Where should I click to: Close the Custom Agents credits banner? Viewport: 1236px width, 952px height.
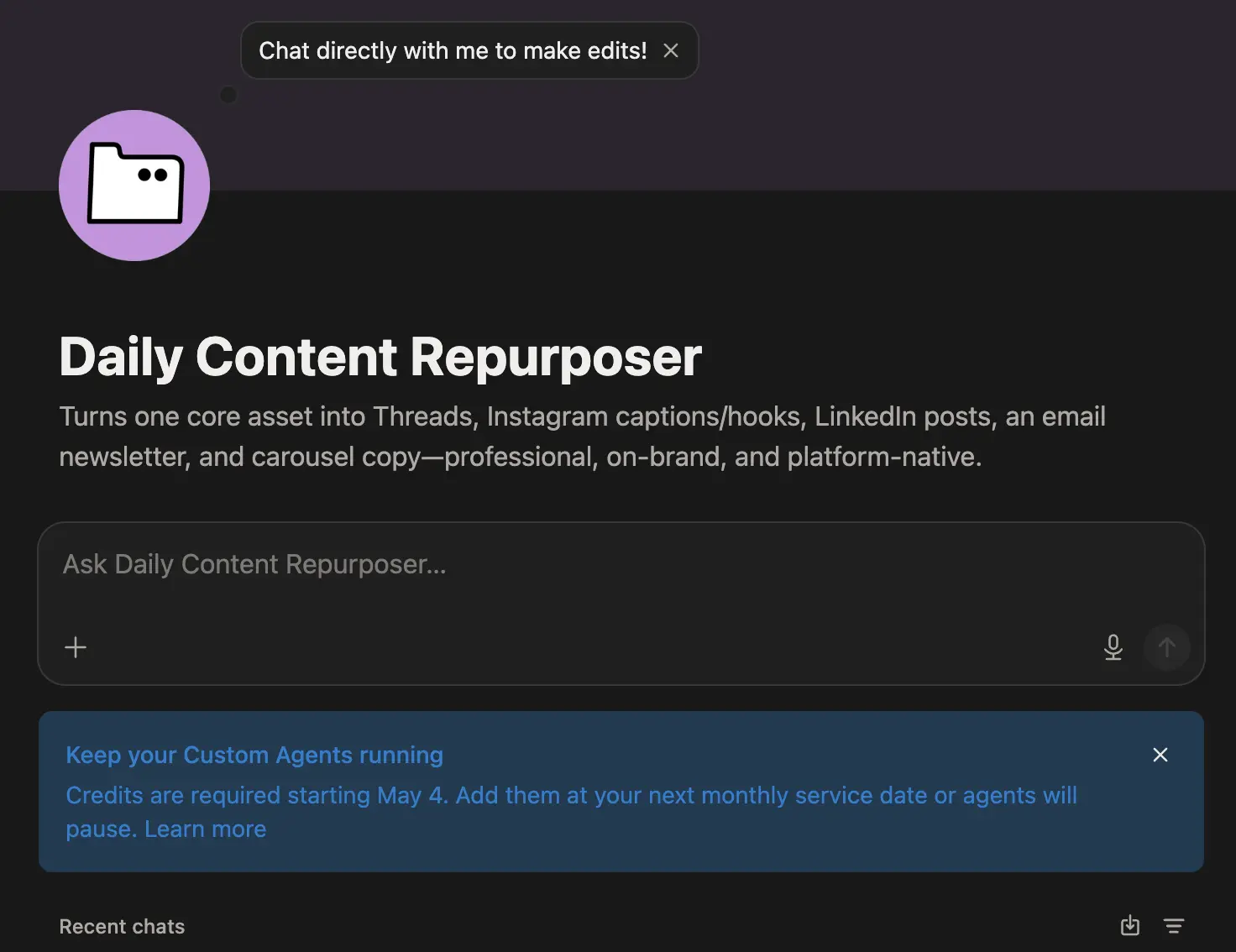[x=1160, y=755]
